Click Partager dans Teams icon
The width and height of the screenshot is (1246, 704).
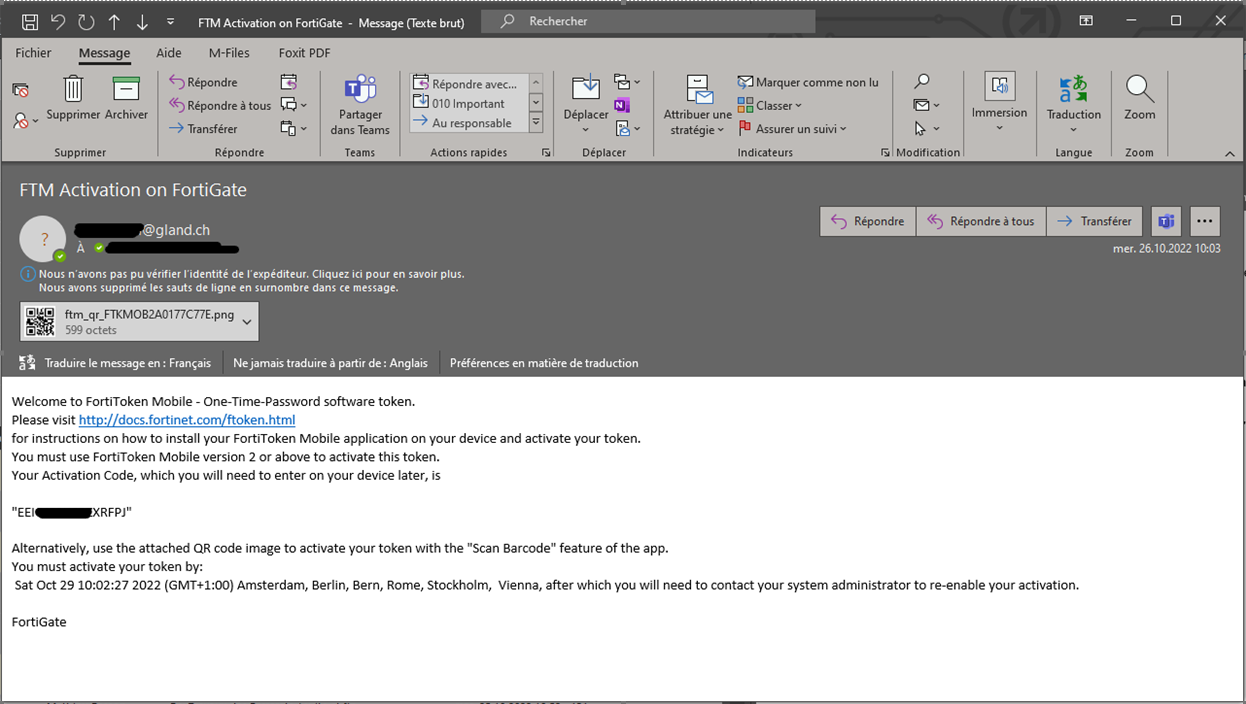[x=360, y=90]
